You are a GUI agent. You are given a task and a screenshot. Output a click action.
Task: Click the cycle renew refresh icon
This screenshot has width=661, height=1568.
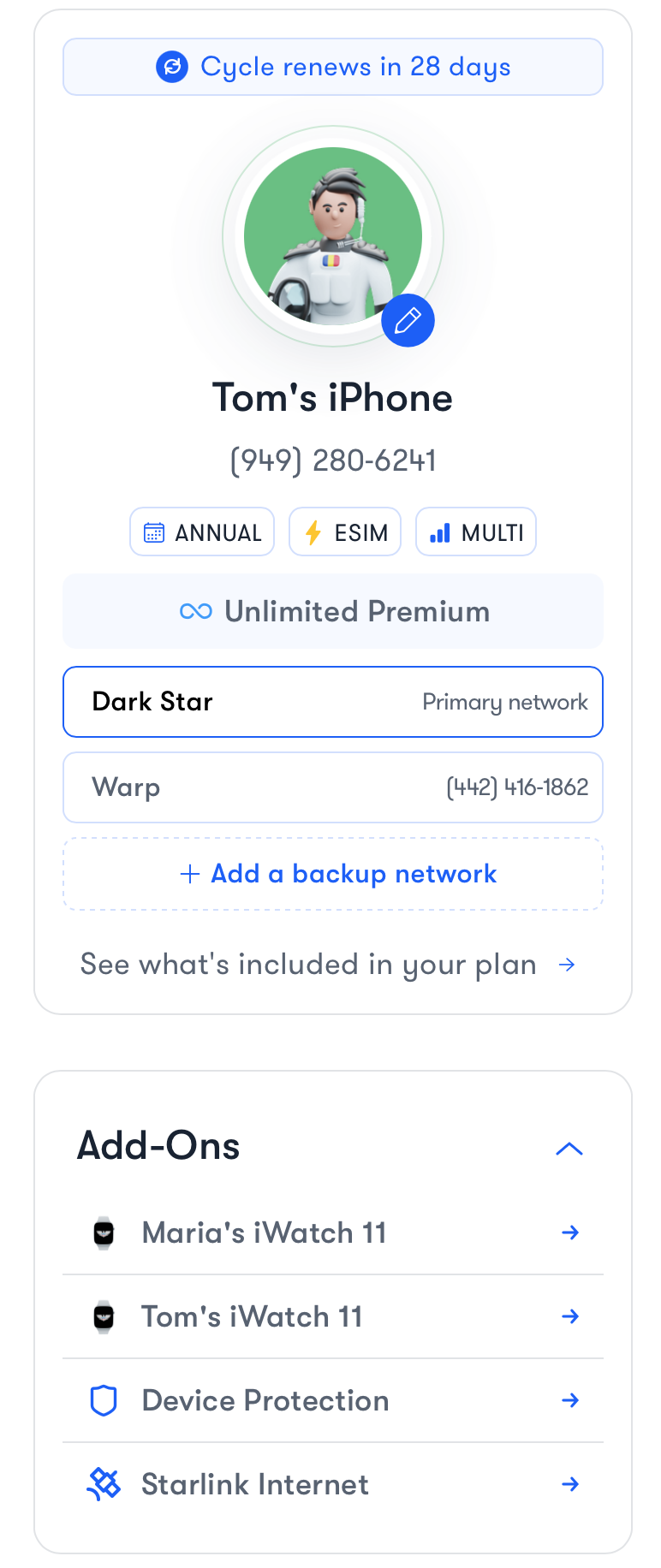coord(172,67)
